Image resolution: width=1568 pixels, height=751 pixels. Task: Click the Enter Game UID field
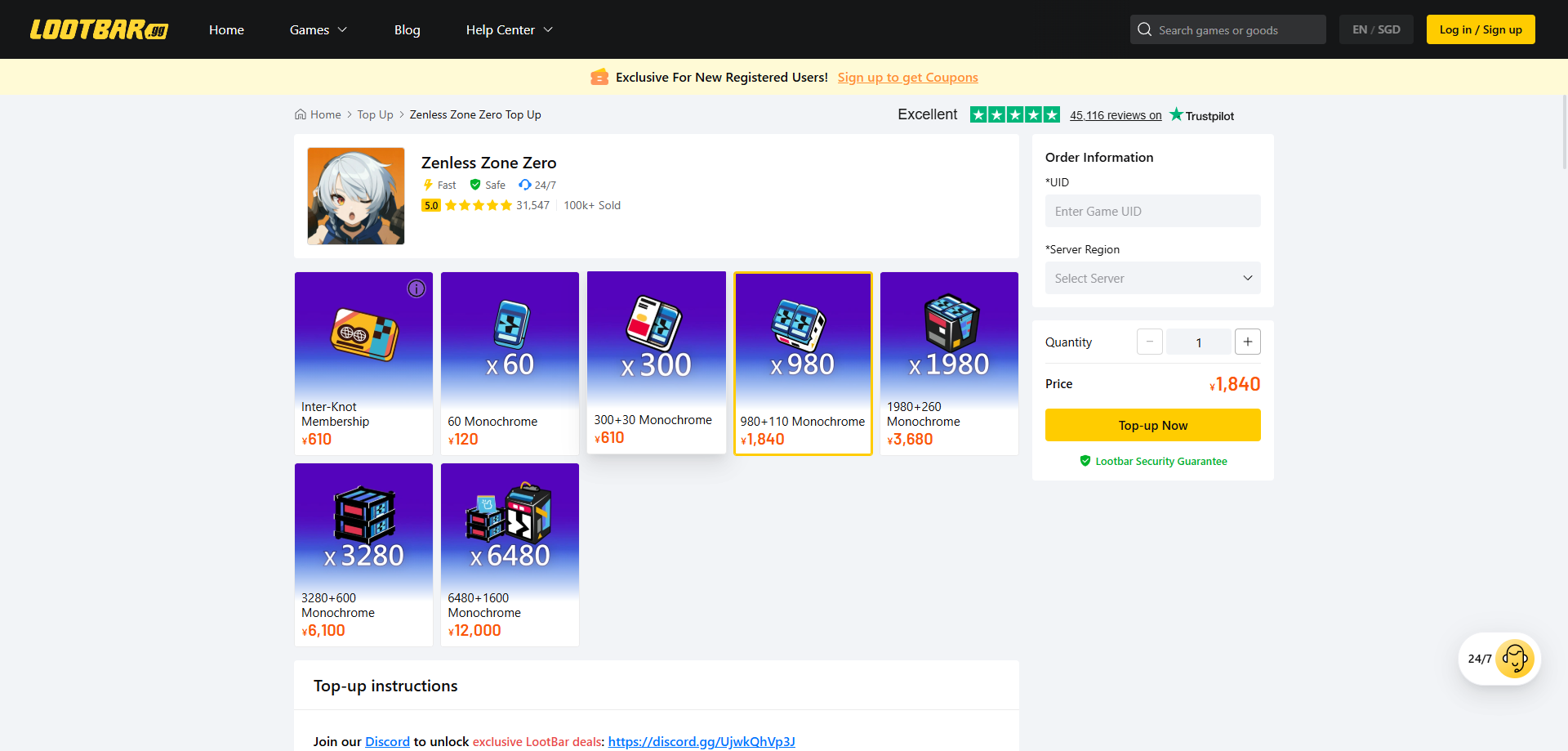pos(1152,211)
